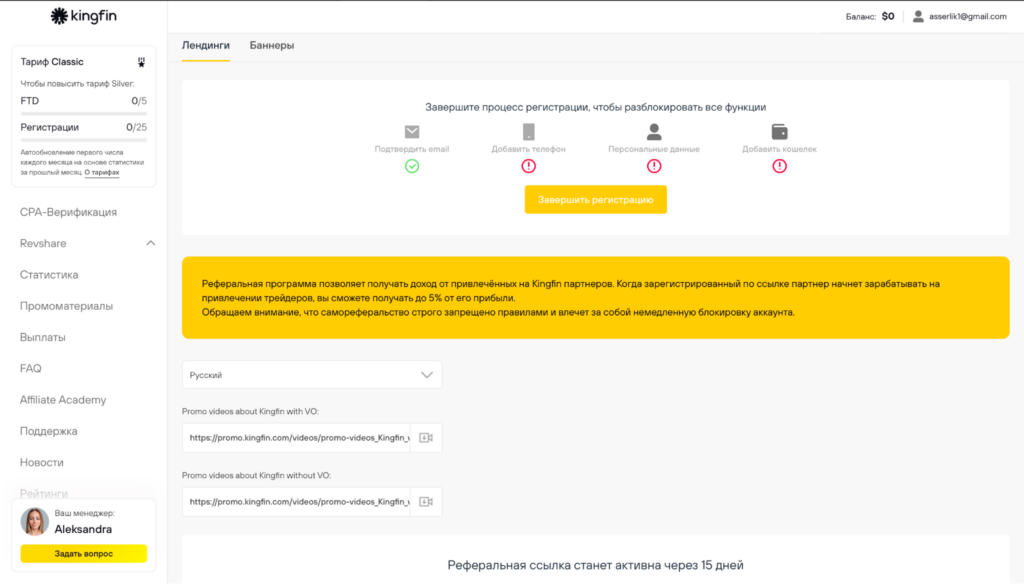Click the manager name Aleksandra
The width and height of the screenshot is (1024, 584).
point(83,529)
